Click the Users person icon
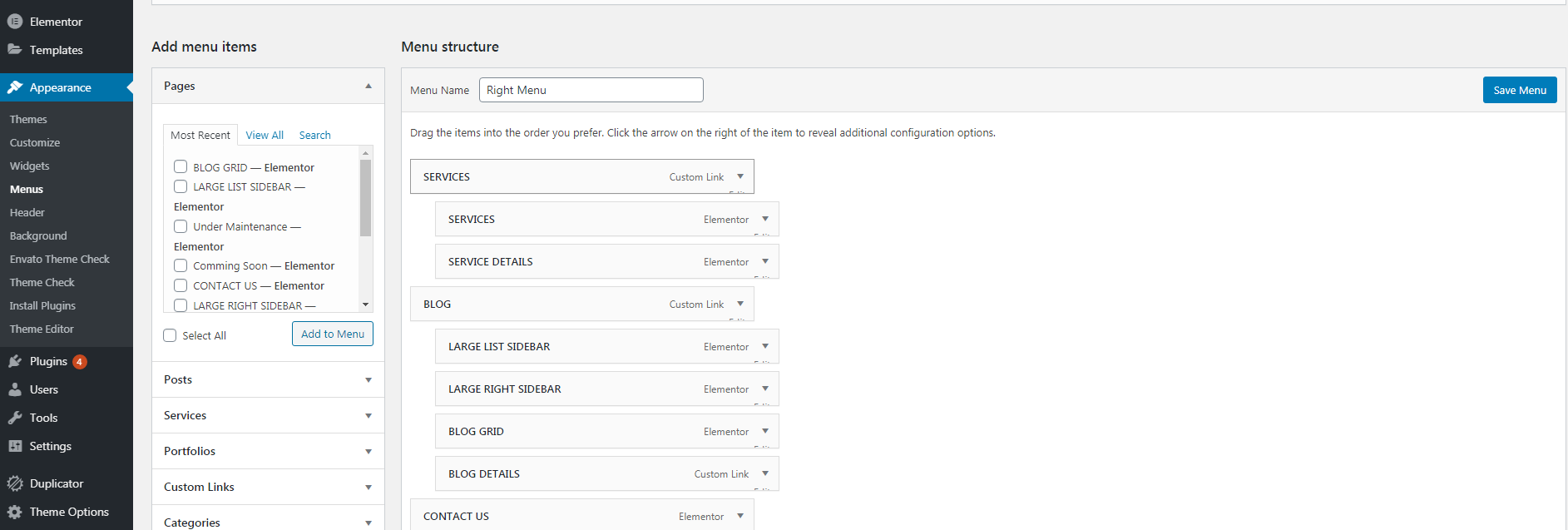The height and width of the screenshot is (530, 1568). point(15,389)
